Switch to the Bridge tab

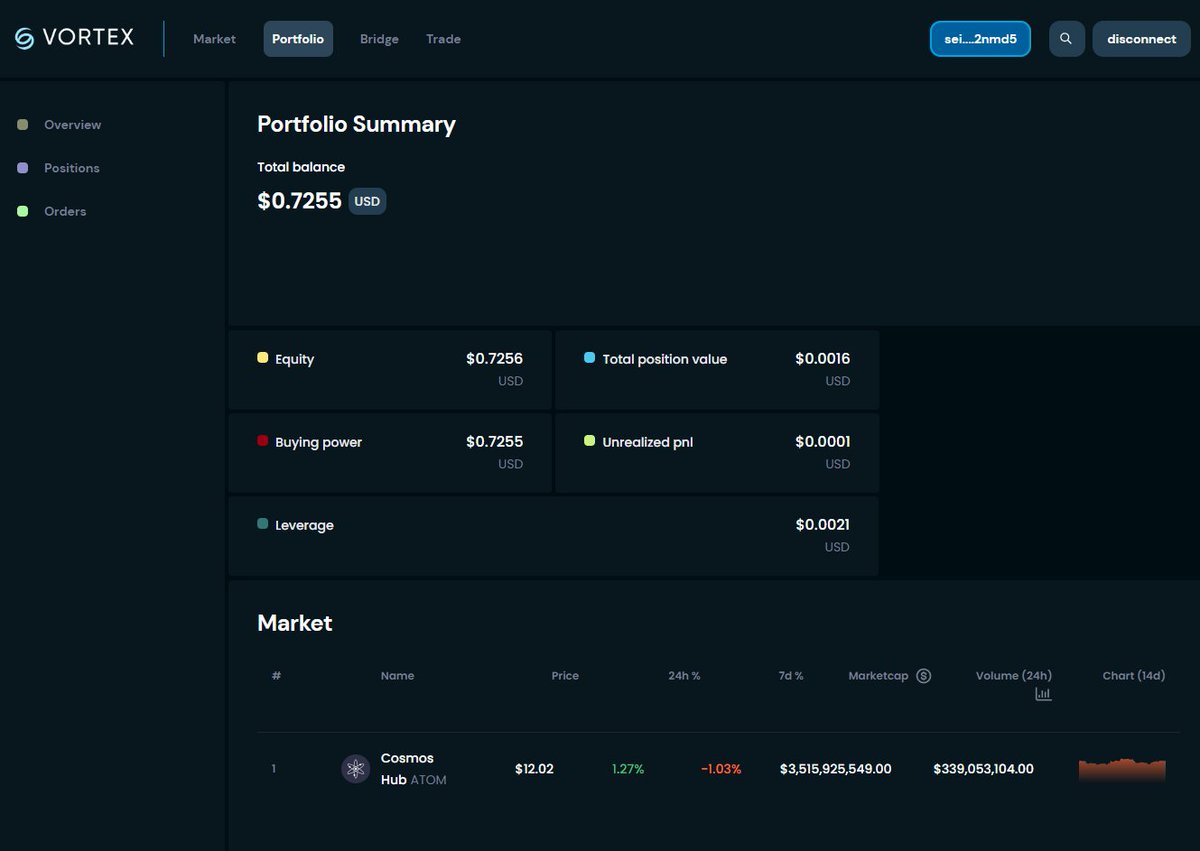[x=379, y=39]
